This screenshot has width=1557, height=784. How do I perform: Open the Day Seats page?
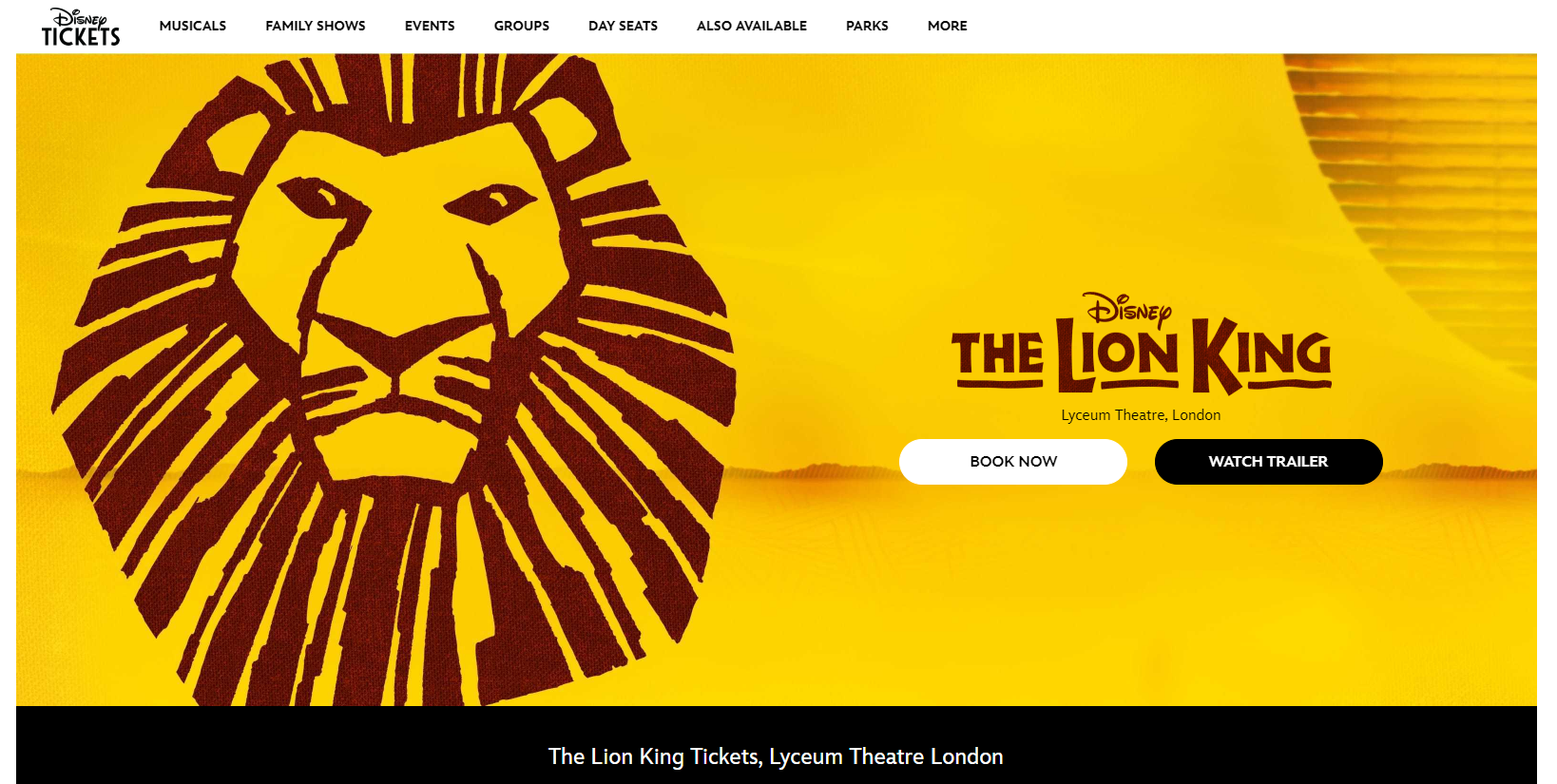click(x=623, y=26)
